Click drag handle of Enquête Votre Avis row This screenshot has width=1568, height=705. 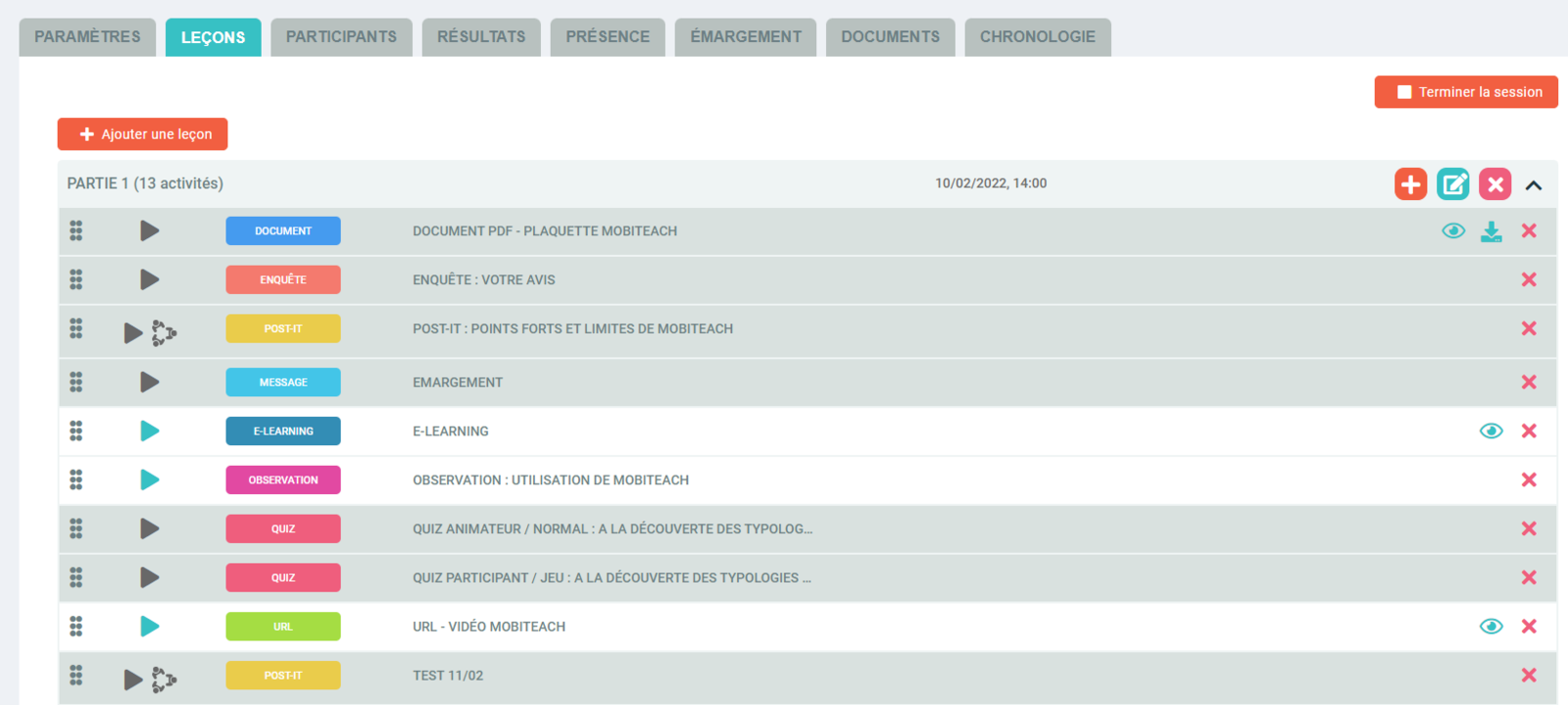(x=76, y=279)
